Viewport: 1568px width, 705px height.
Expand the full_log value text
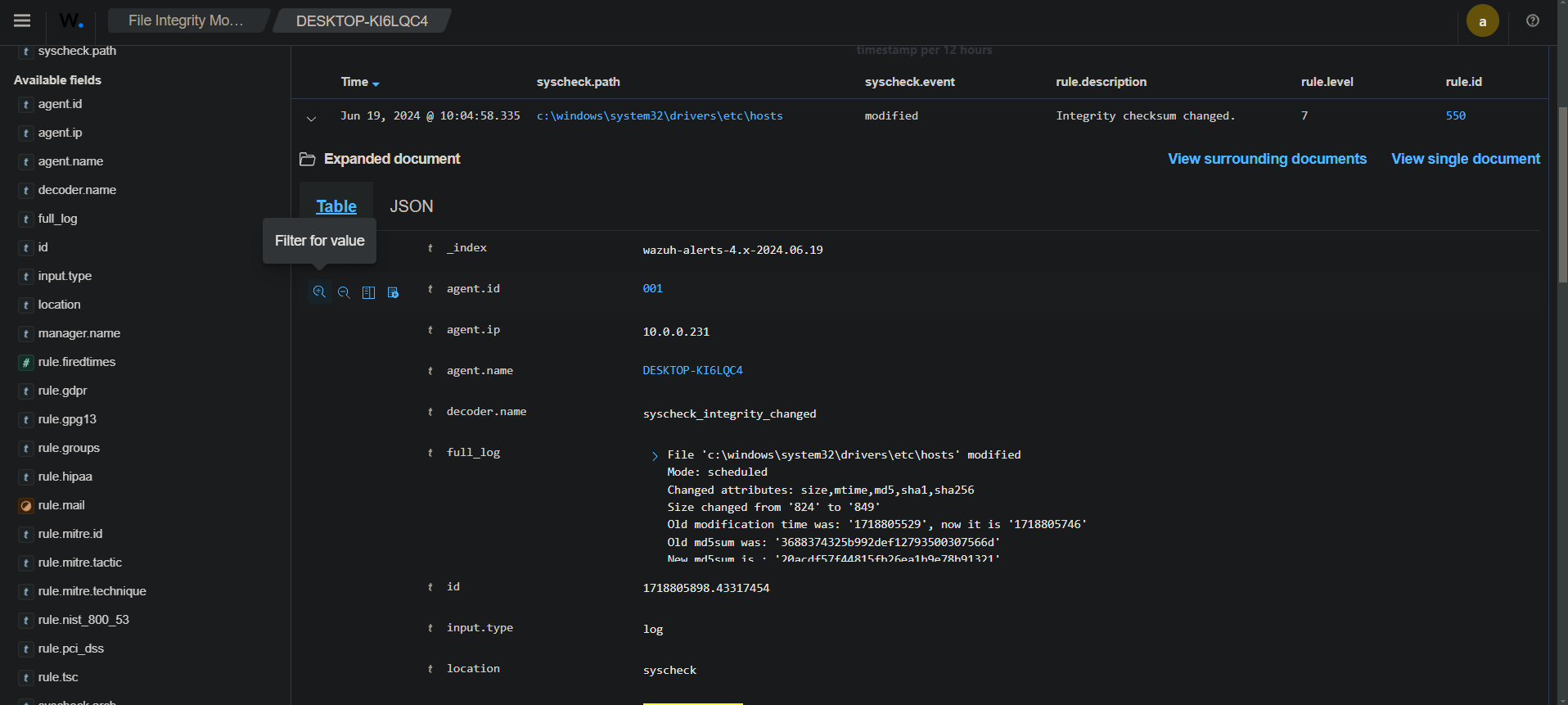coord(655,456)
